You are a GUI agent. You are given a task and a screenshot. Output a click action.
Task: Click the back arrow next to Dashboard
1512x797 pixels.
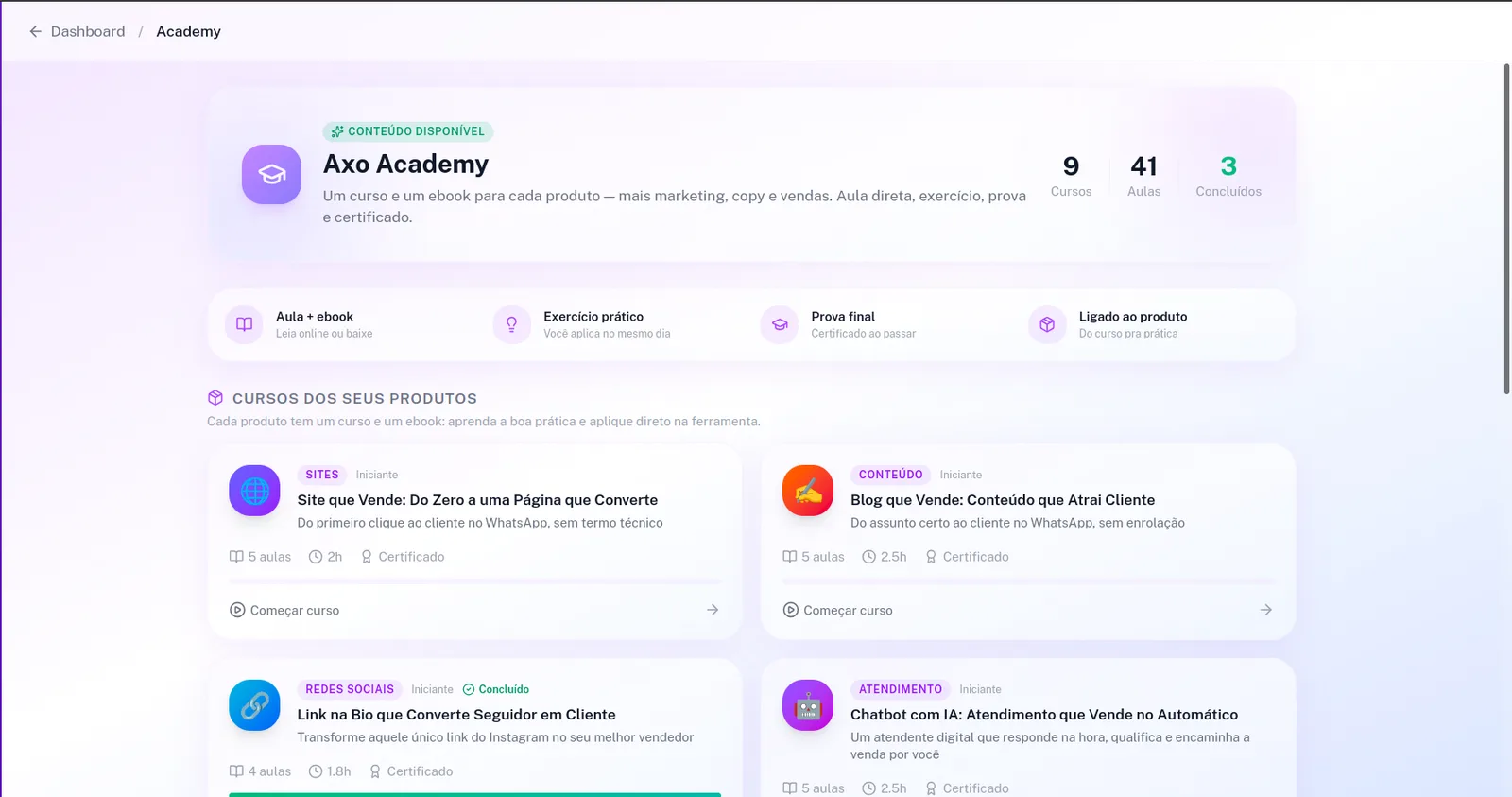pyautogui.click(x=36, y=31)
